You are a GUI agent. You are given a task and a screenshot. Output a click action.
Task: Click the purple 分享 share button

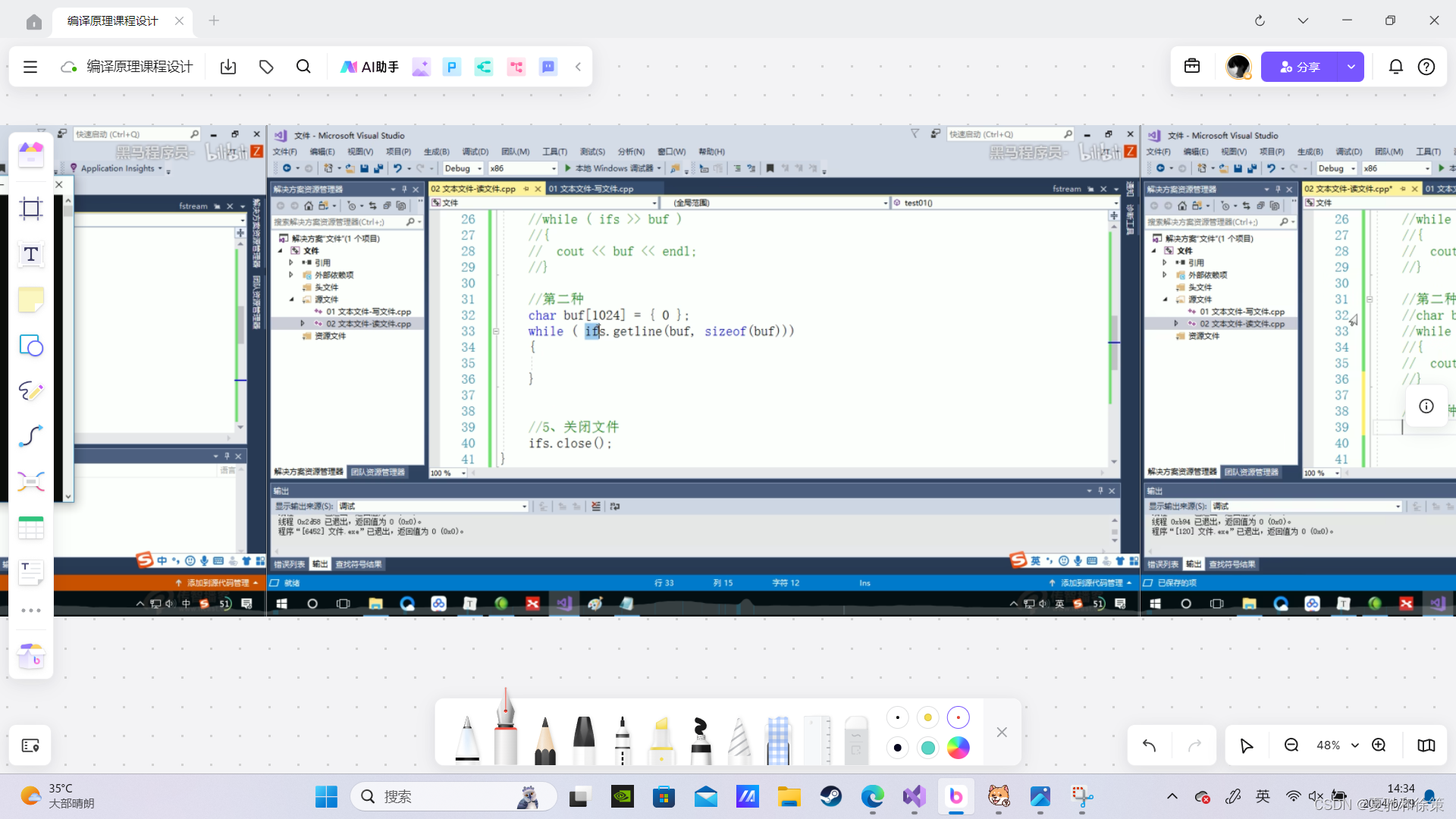coord(1300,67)
